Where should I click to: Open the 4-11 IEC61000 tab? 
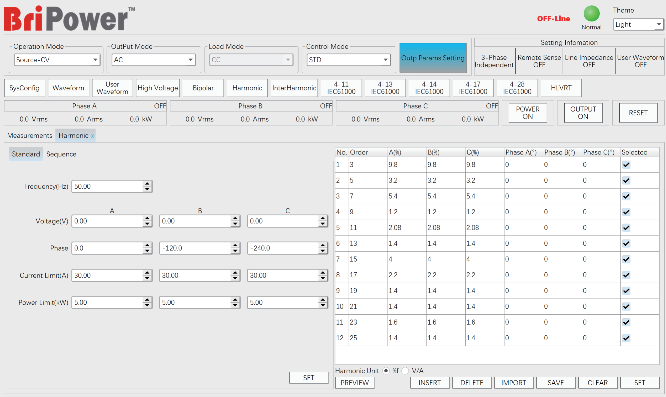[x=341, y=88]
